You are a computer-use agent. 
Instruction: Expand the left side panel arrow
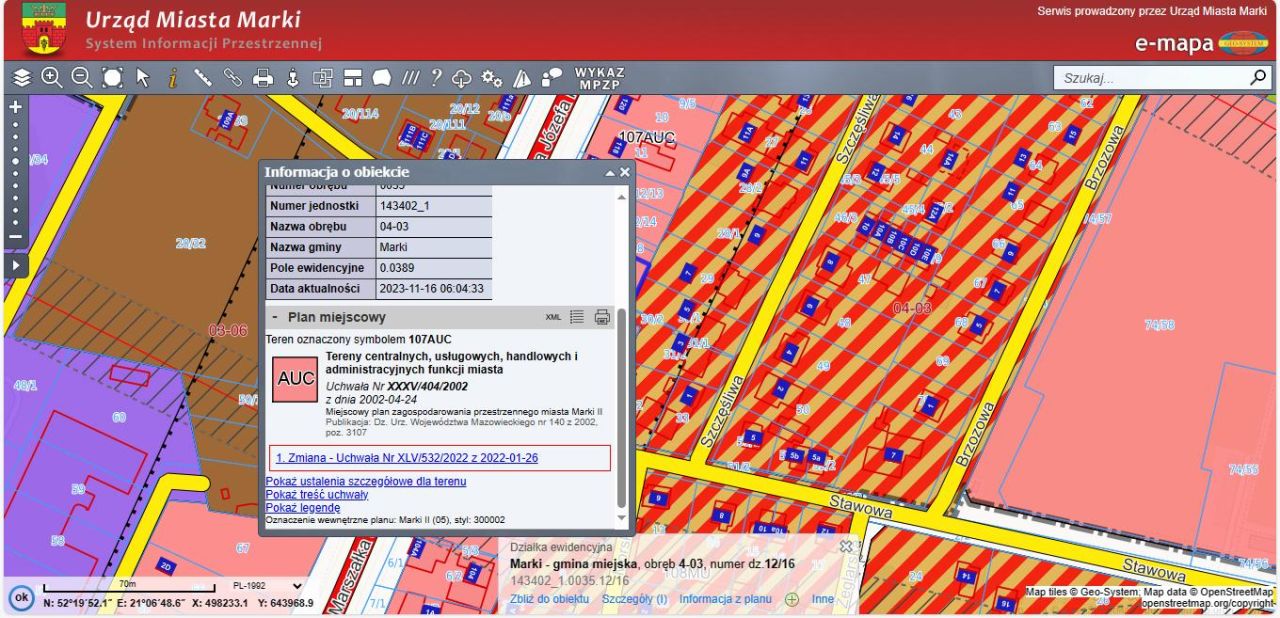[15, 265]
